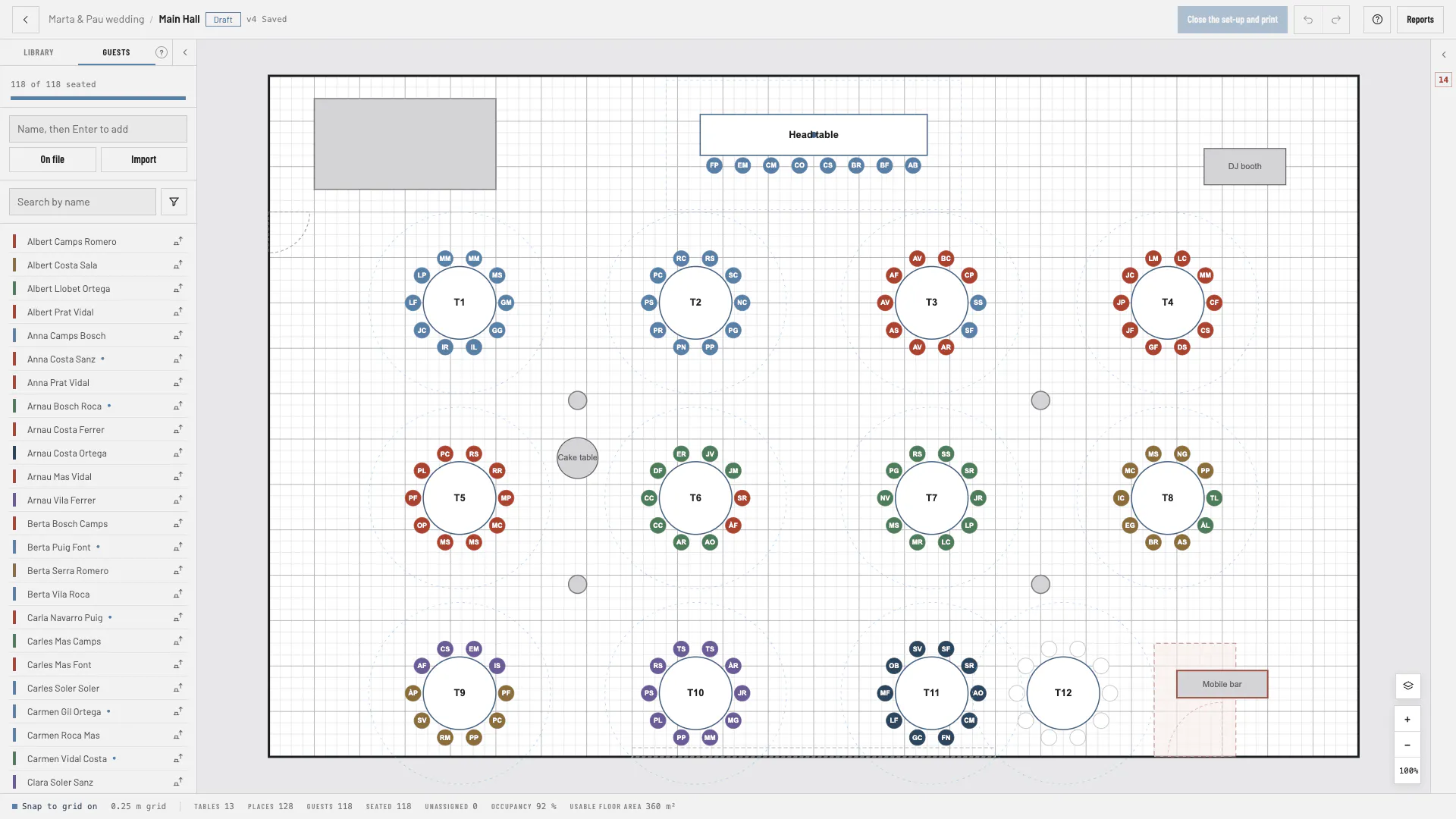Expand the right side panel
Image resolution: width=1456 pixels, height=819 pixels.
point(1444,55)
